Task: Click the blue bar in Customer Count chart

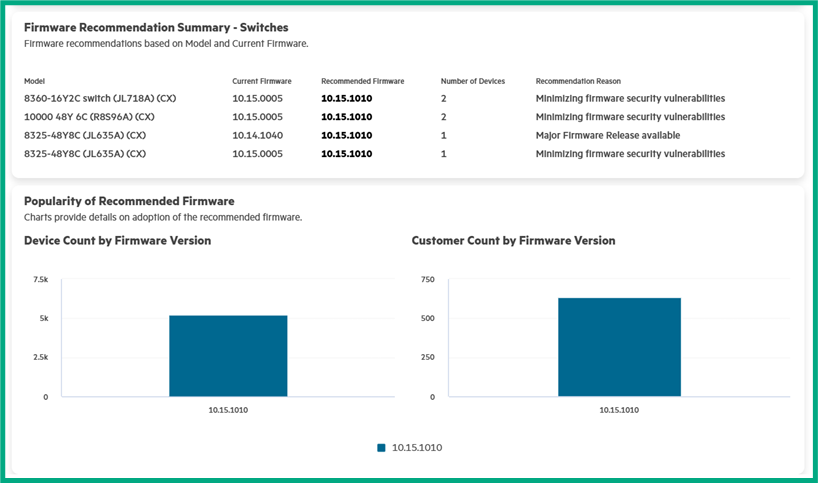Action: (619, 347)
